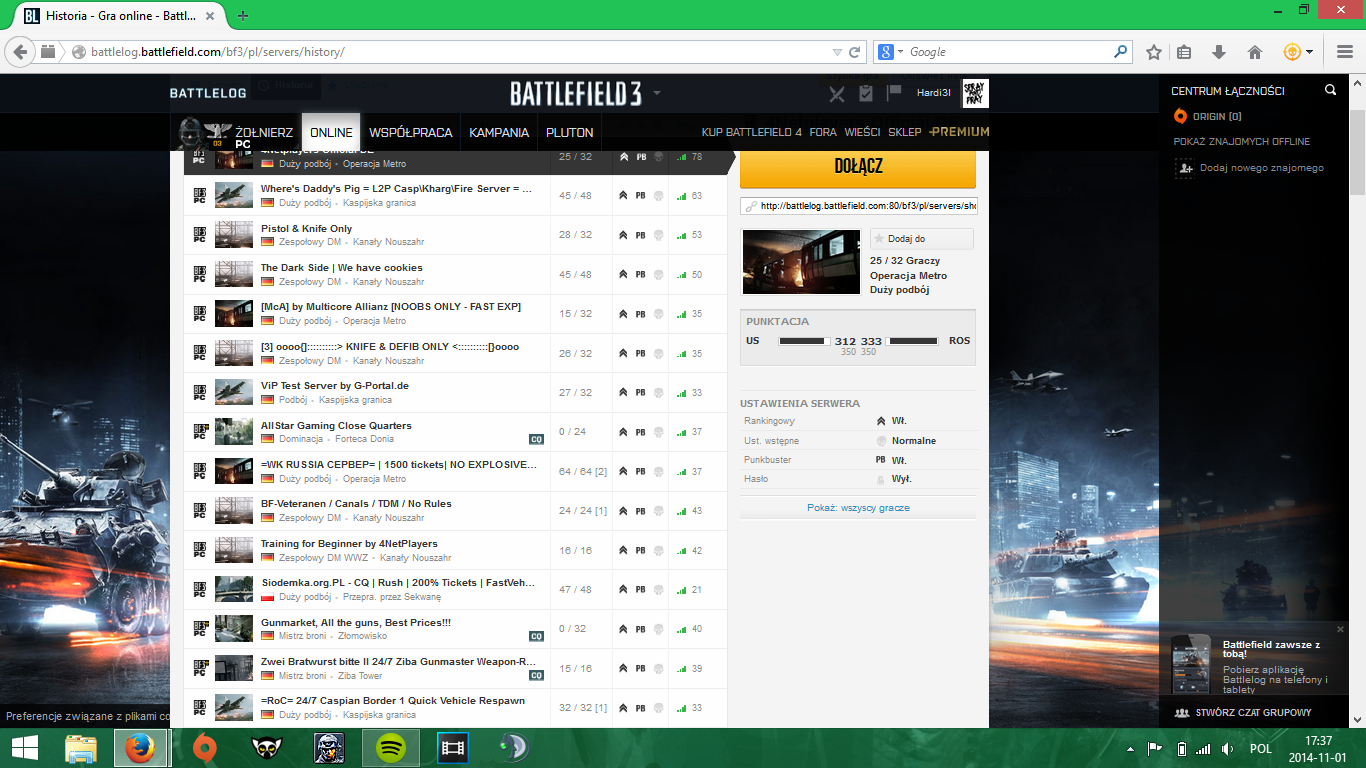Open the flag notifications icon in header

pos(894,93)
